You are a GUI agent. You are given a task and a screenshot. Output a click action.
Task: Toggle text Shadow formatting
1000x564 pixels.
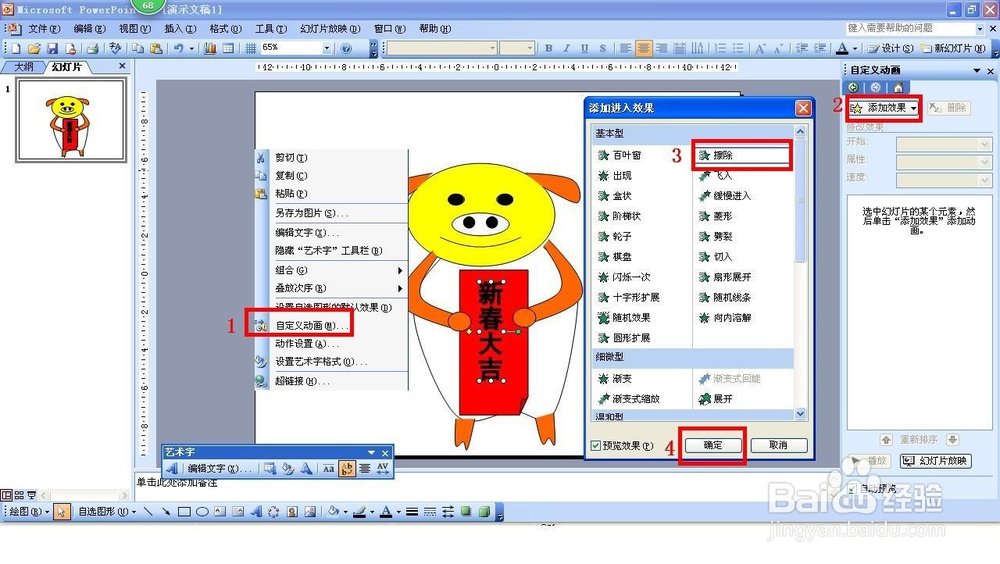[603, 48]
